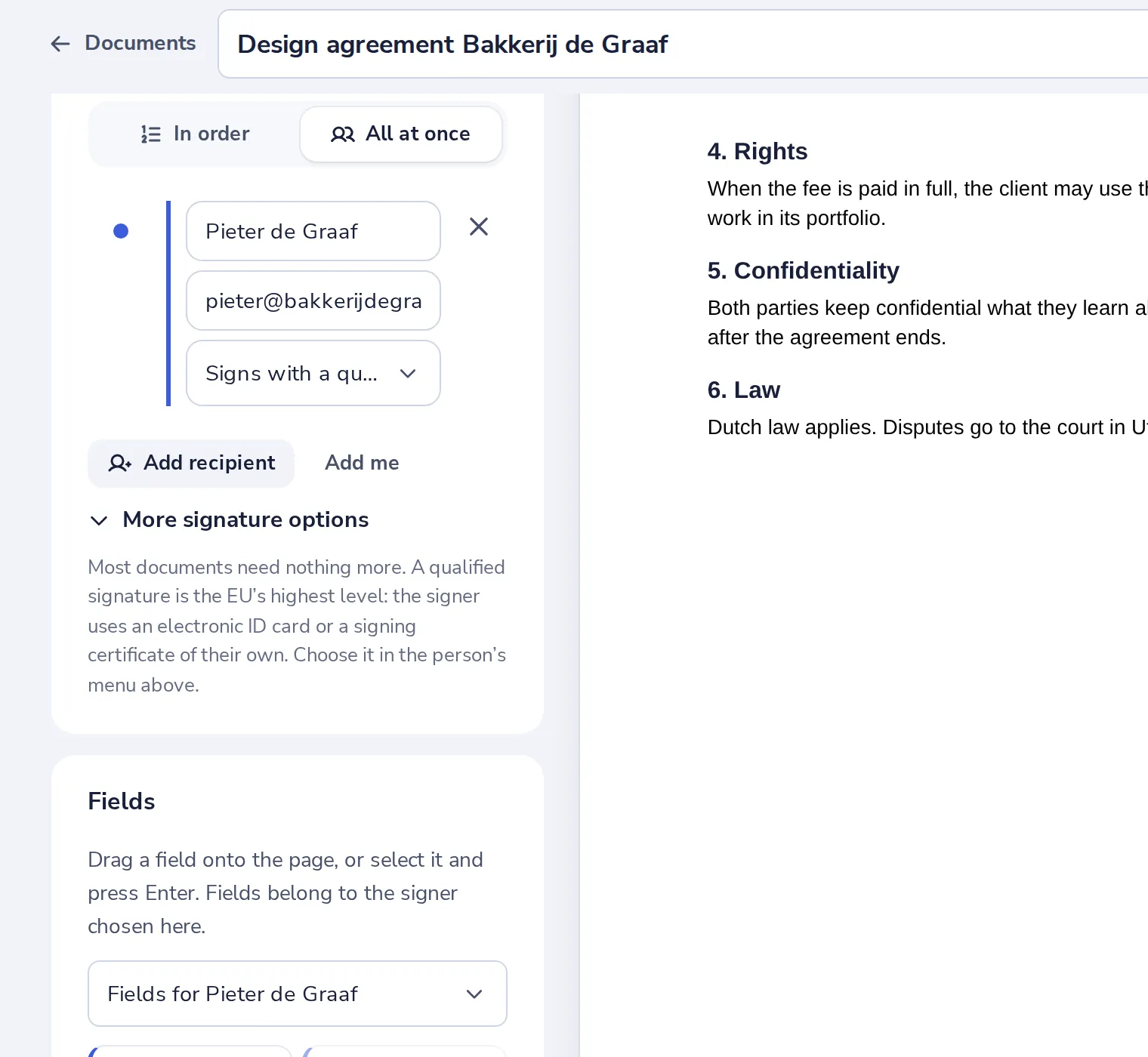The height and width of the screenshot is (1057, 1148).
Task: Click the recipient name field Pieter de Graaf
Action: click(x=313, y=231)
